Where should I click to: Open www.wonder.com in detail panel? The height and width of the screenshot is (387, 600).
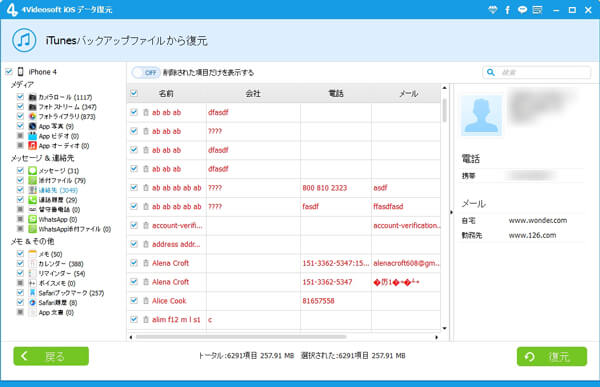[538, 220]
